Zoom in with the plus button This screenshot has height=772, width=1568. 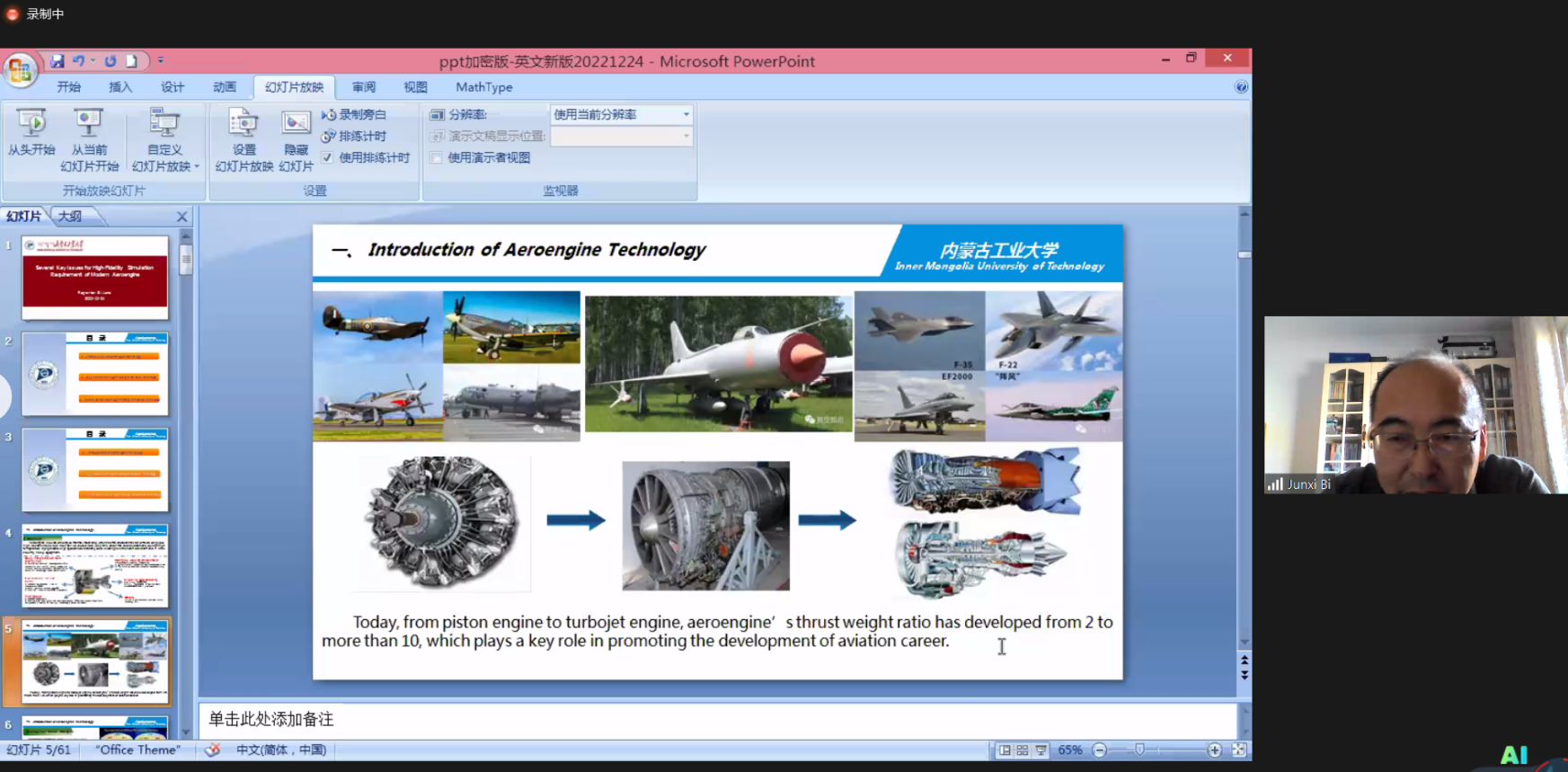coord(1215,750)
